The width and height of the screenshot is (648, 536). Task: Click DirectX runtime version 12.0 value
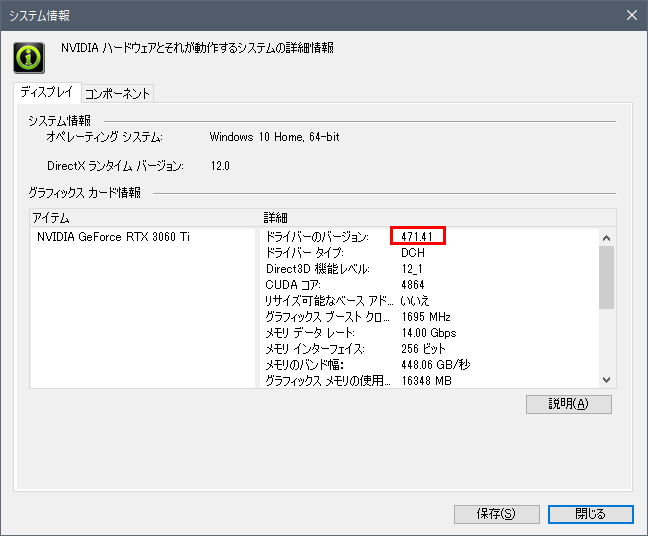[x=220, y=166]
